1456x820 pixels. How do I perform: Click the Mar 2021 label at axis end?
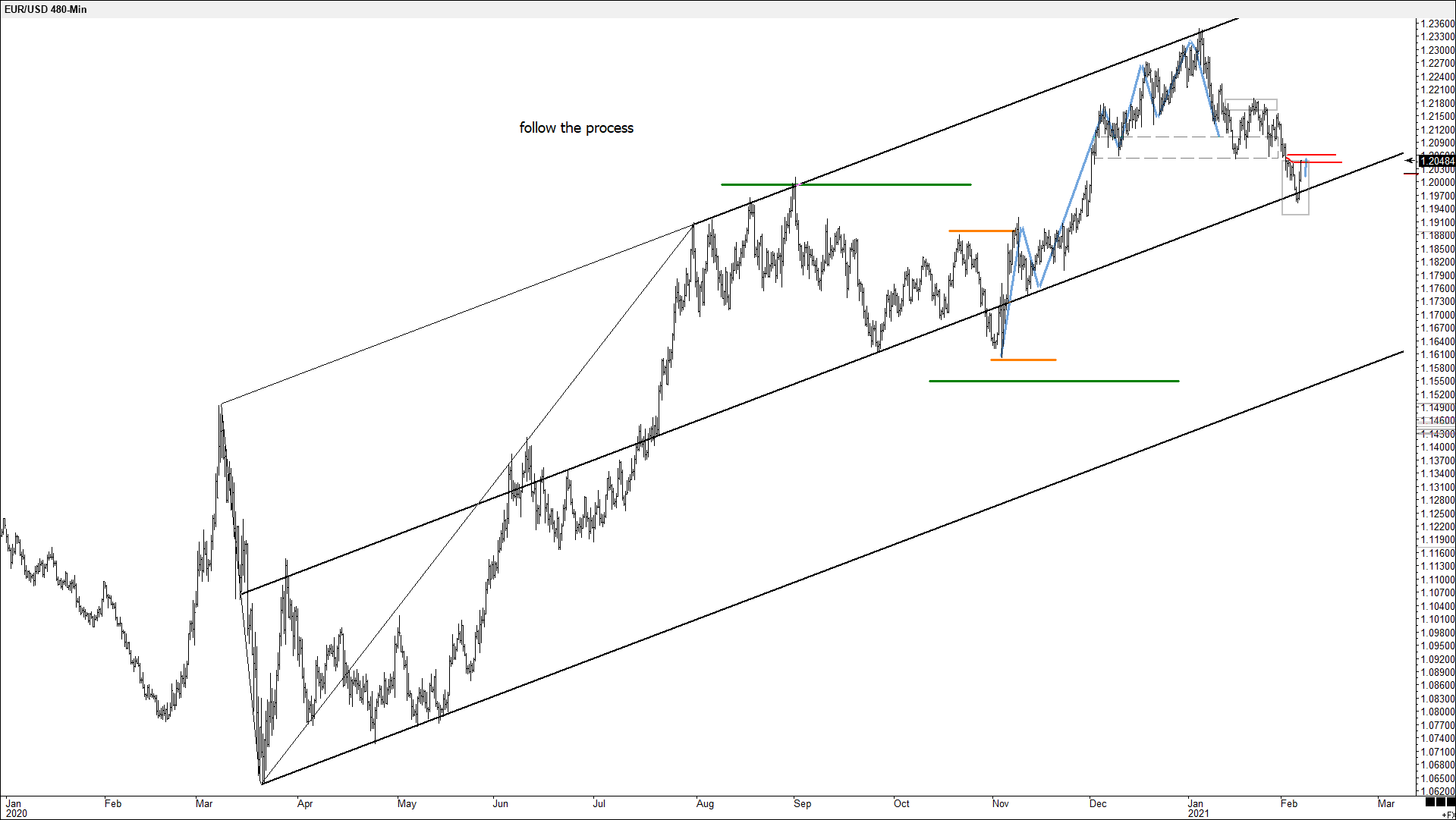(x=1385, y=803)
